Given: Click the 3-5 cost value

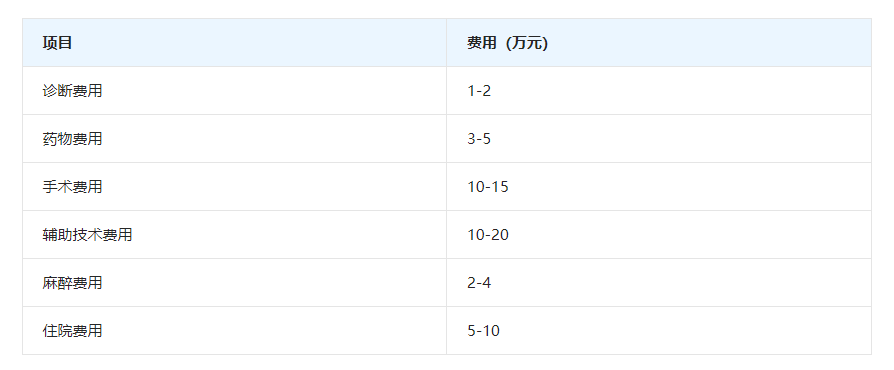Looking at the screenshot, I should [x=479, y=139].
